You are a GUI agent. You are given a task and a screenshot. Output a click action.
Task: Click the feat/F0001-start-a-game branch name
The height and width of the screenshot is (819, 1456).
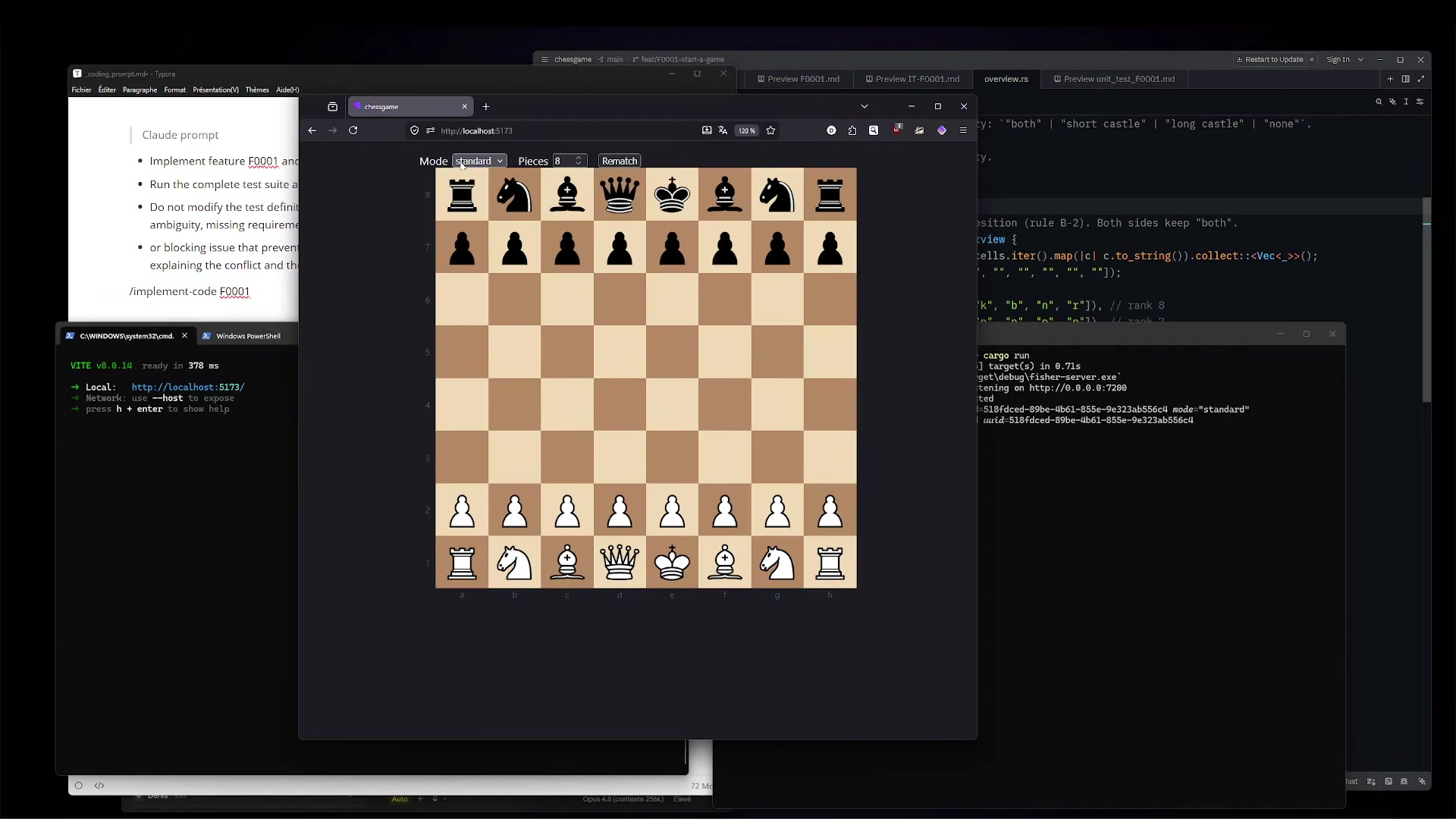click(x=682, y=60)
